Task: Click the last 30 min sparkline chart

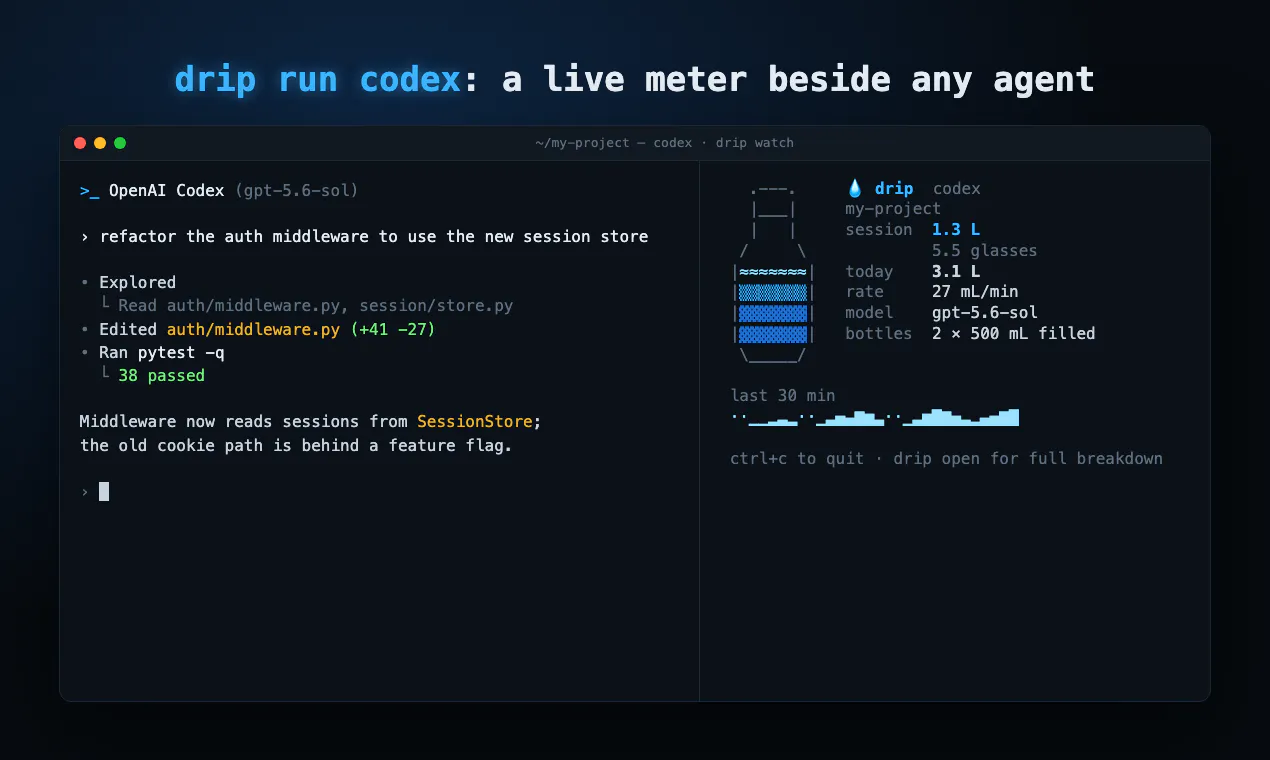Action: (875, 417)
